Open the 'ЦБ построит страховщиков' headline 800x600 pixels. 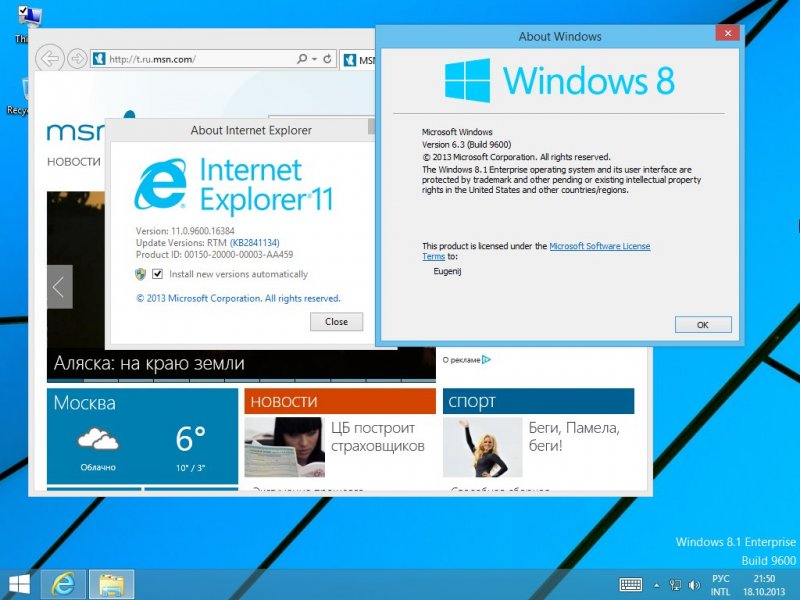pos(378,437)
